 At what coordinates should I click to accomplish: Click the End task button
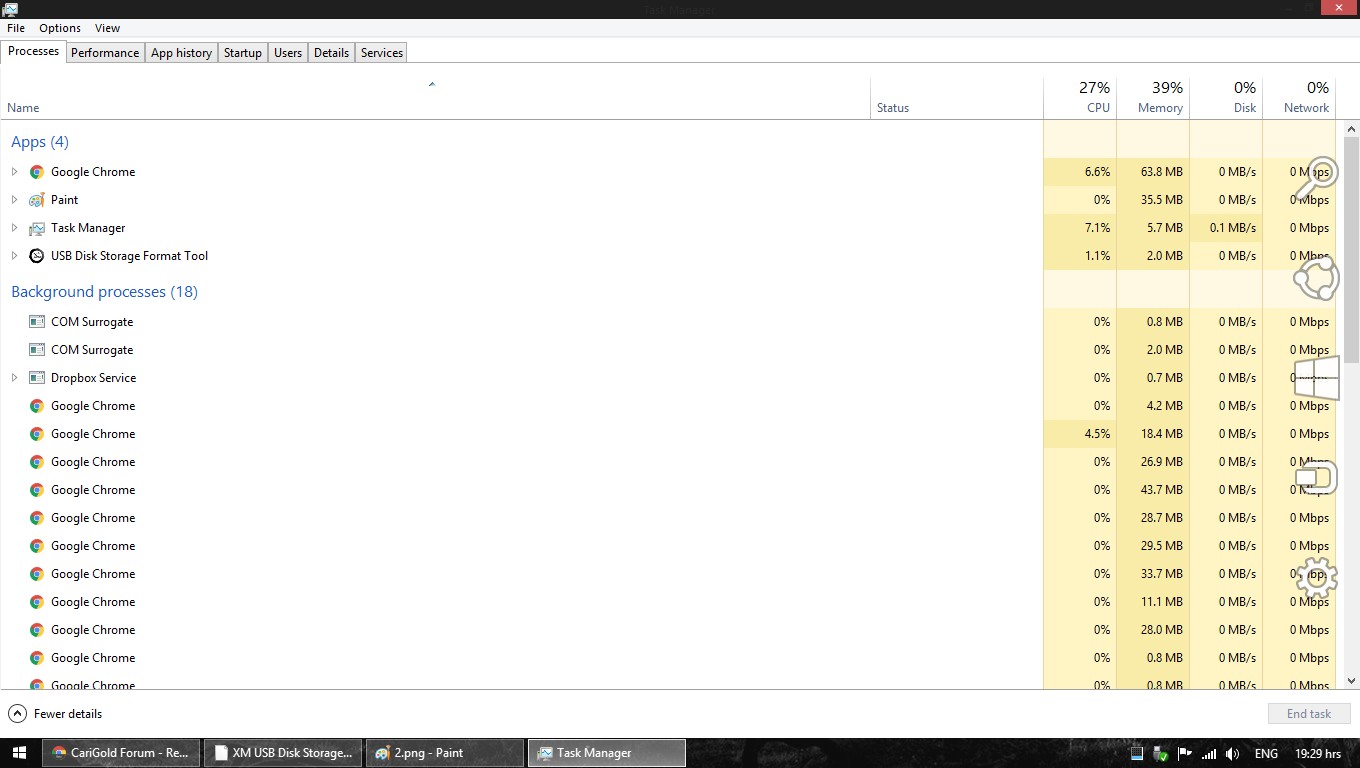pos(1309,714)
